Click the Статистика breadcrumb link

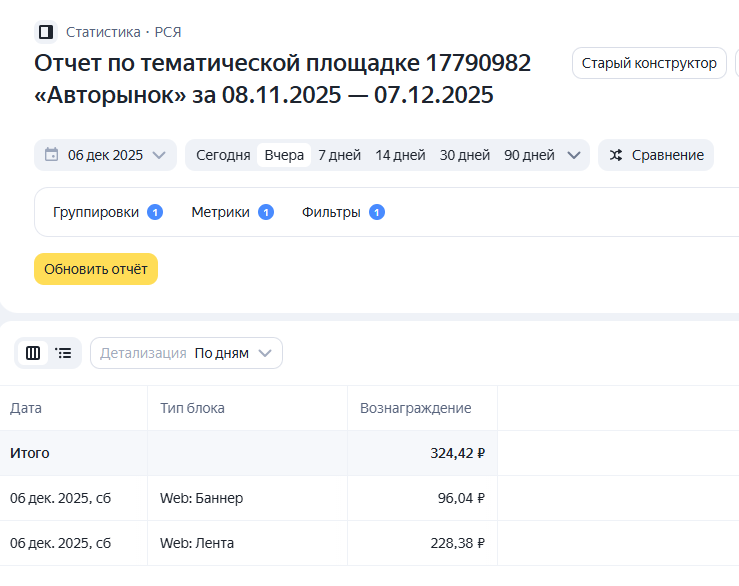point(103,32)
